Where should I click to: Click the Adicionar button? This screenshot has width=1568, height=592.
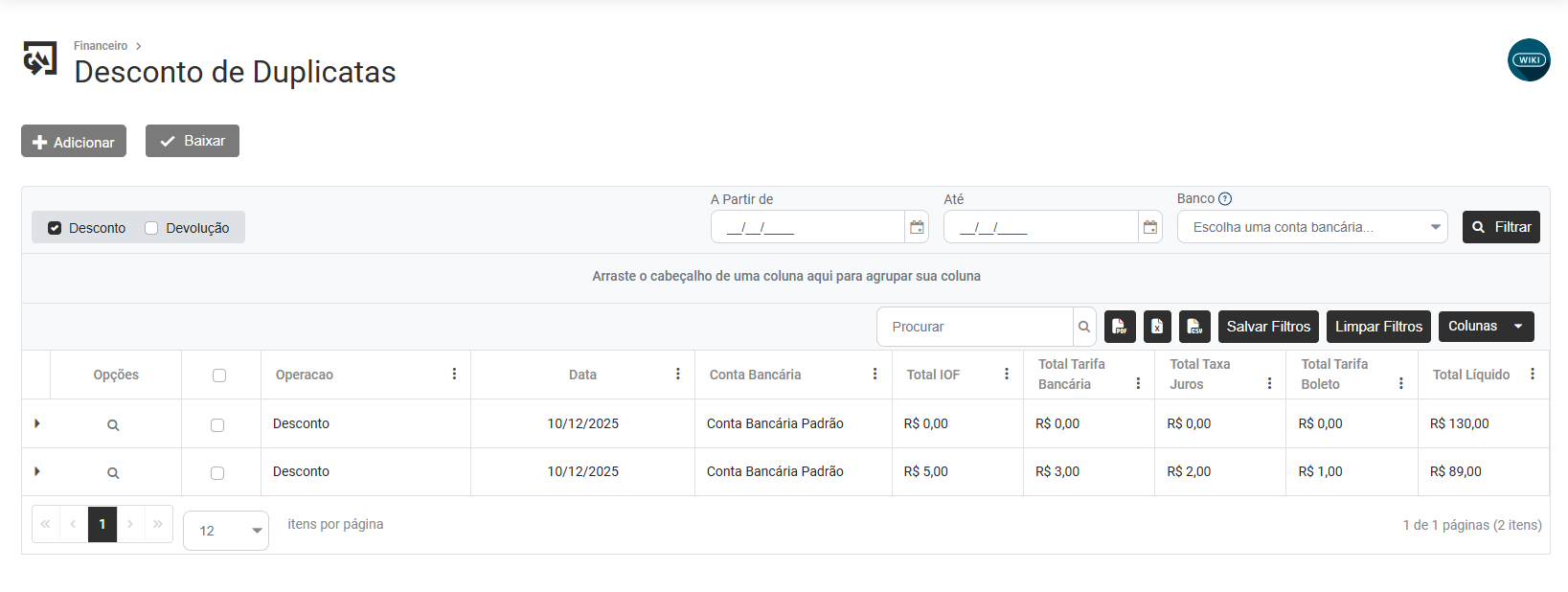click(74, 142)
